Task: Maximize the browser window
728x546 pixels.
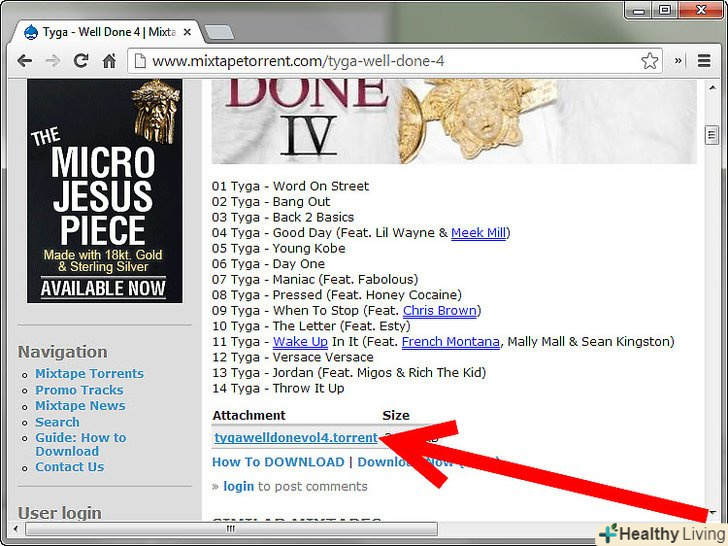Action: 665,9
